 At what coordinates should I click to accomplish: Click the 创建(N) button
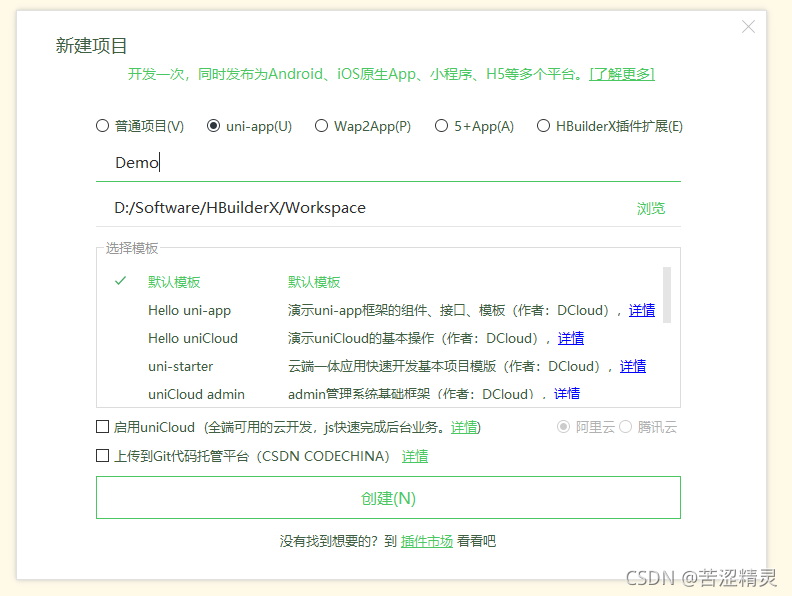pos(388,498)
